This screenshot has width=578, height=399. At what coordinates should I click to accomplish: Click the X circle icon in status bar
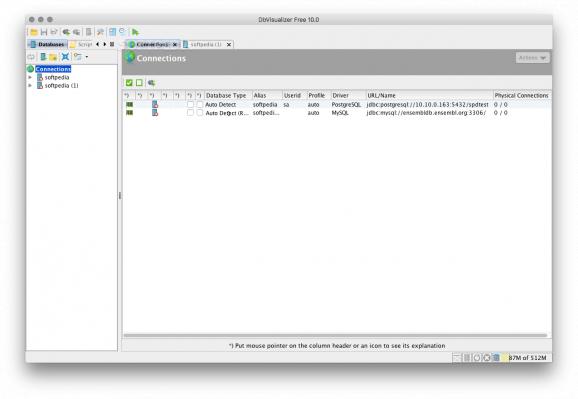pos(487,358)
